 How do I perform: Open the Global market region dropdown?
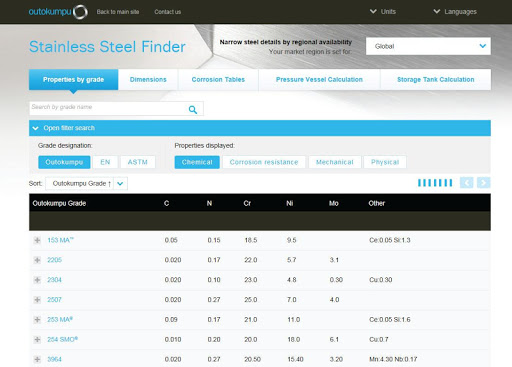coord(428,46)
